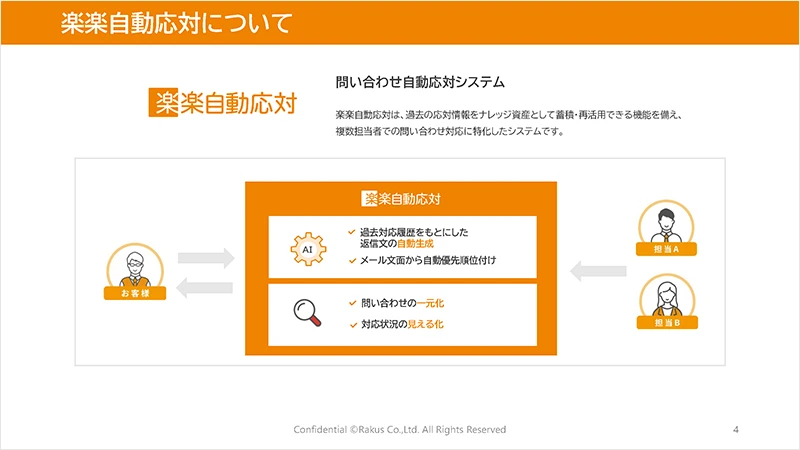Viewport: 800px width, 450px height.
Task: Click the description line starting 複数担当者での
Action: coord(450,132)
